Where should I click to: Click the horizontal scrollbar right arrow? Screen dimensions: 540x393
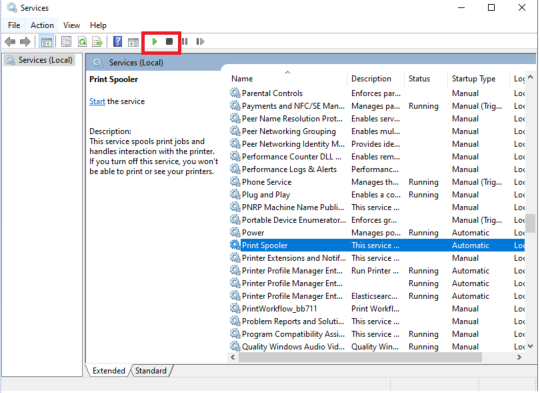(x=519, y=357)
